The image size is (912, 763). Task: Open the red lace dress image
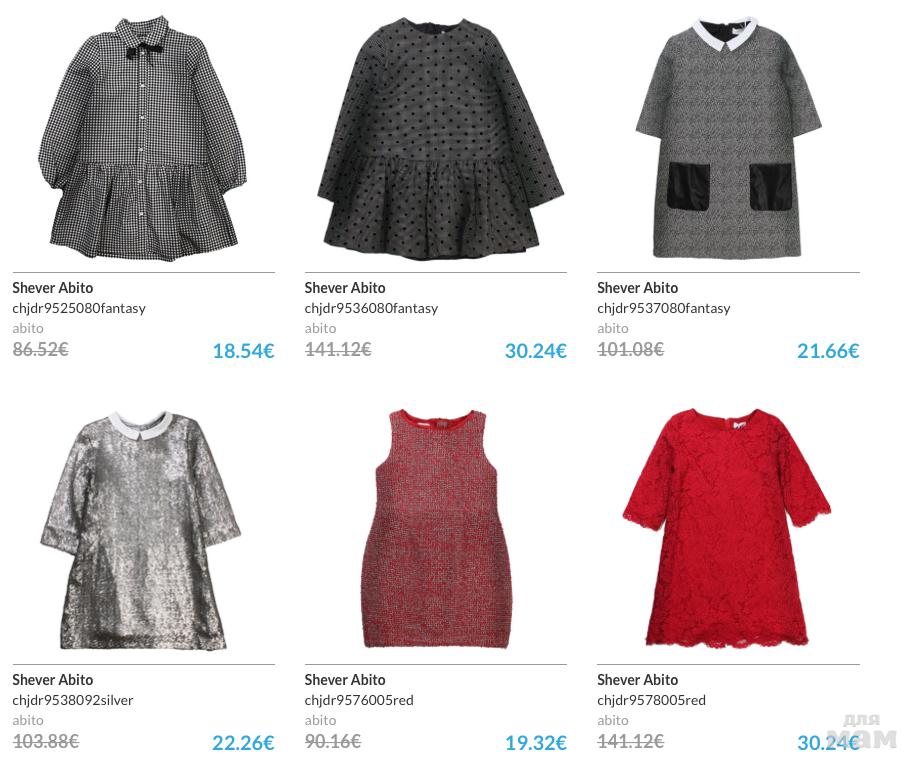click(726, 529)
